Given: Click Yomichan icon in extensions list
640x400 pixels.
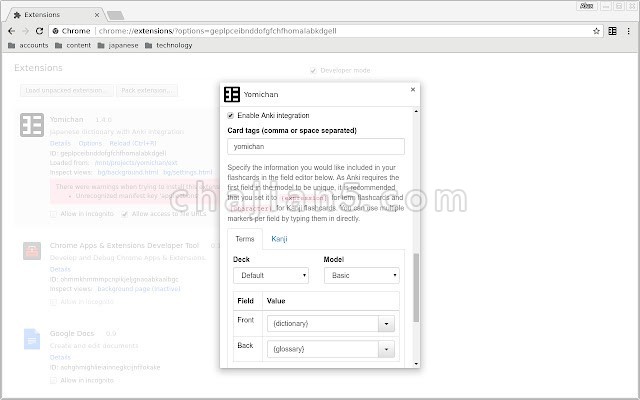Looking at the screenshot, I should click(x=32, y=125).
